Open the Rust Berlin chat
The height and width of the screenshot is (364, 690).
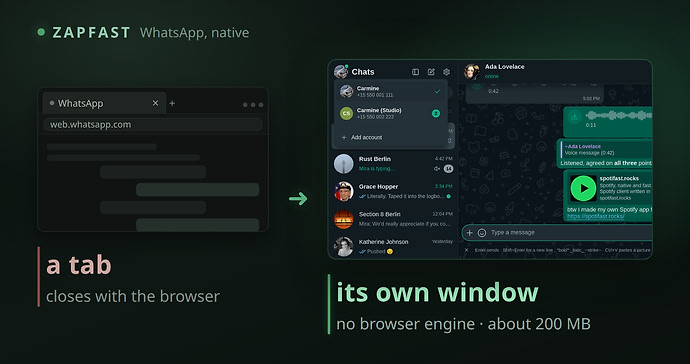click(x=393, y=164)
